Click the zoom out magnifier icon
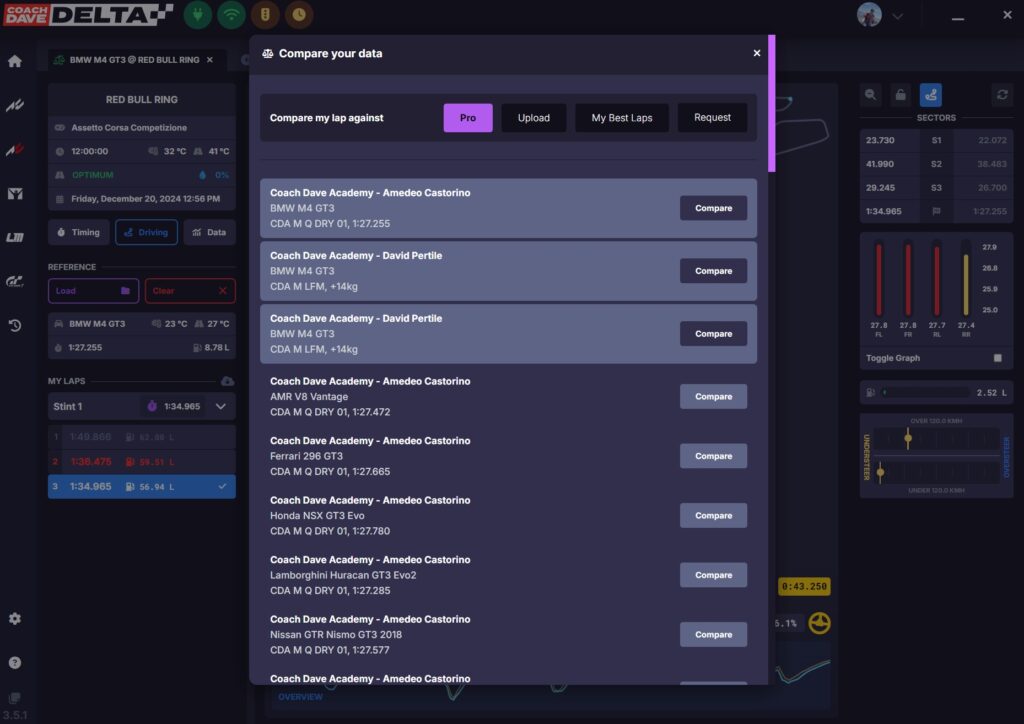This screenshot has height=724, width=1024. [x=871, y=94]
